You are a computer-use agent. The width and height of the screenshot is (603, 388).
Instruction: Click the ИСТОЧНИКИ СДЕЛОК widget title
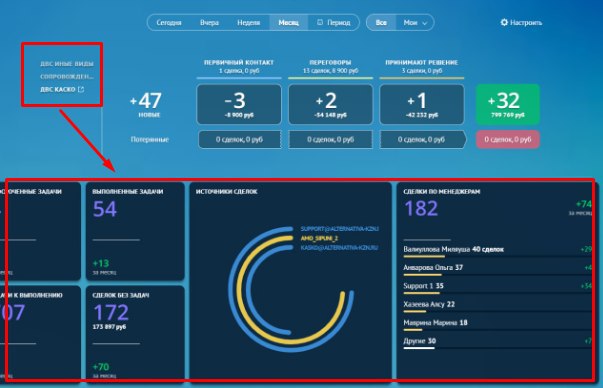point(227,192)
